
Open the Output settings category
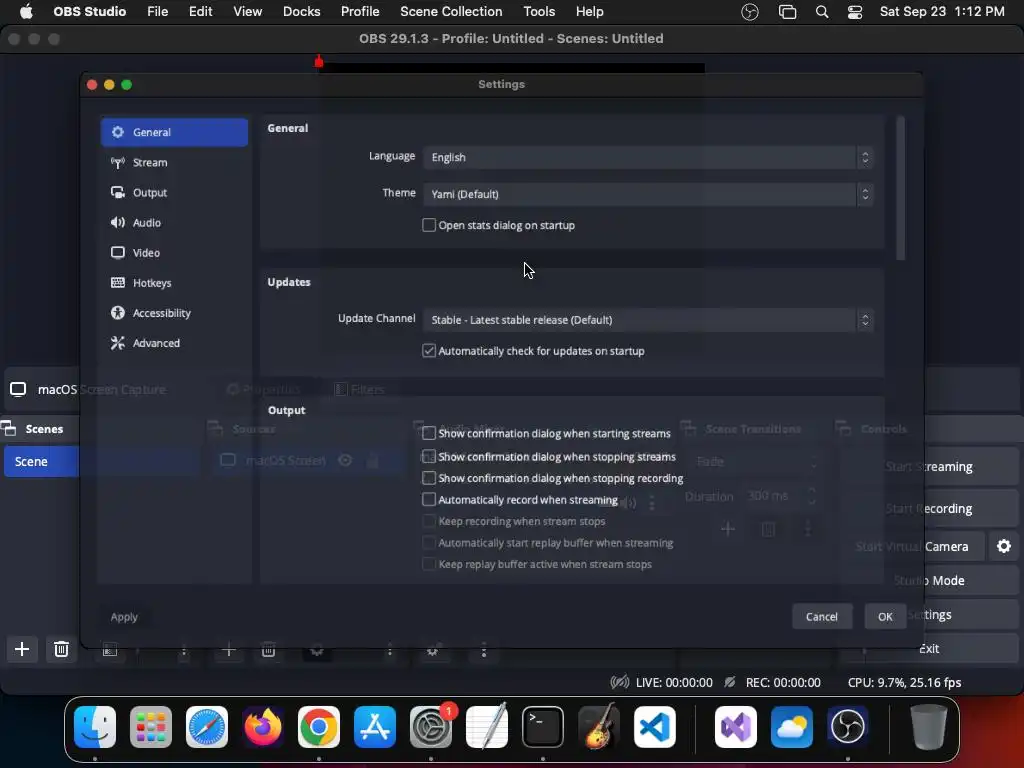click(x=174, y=193)
